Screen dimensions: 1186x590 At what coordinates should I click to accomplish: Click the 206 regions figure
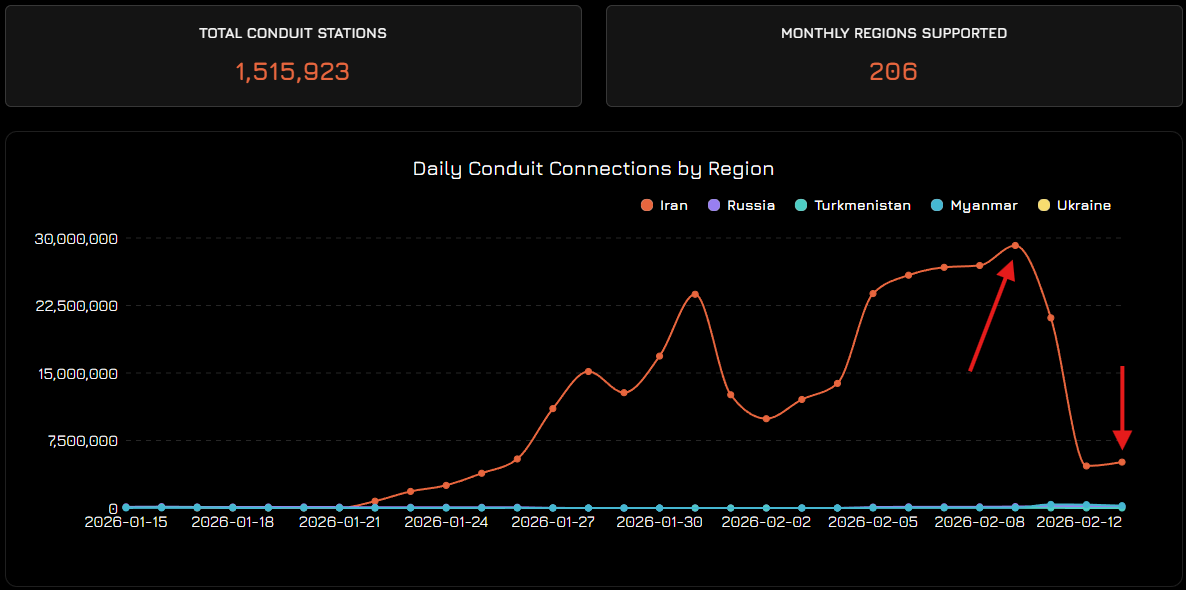[x=893, y=71]
